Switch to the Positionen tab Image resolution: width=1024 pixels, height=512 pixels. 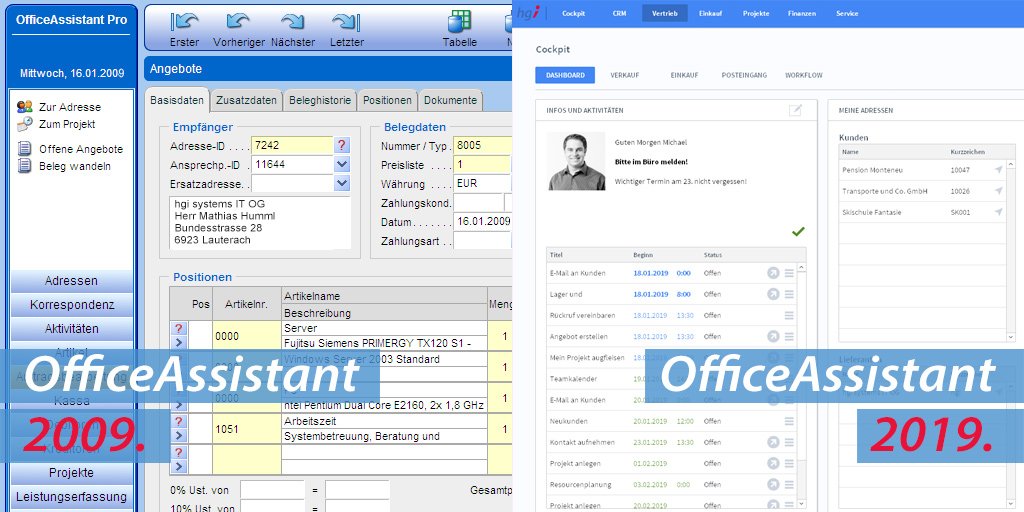[387, 101]
